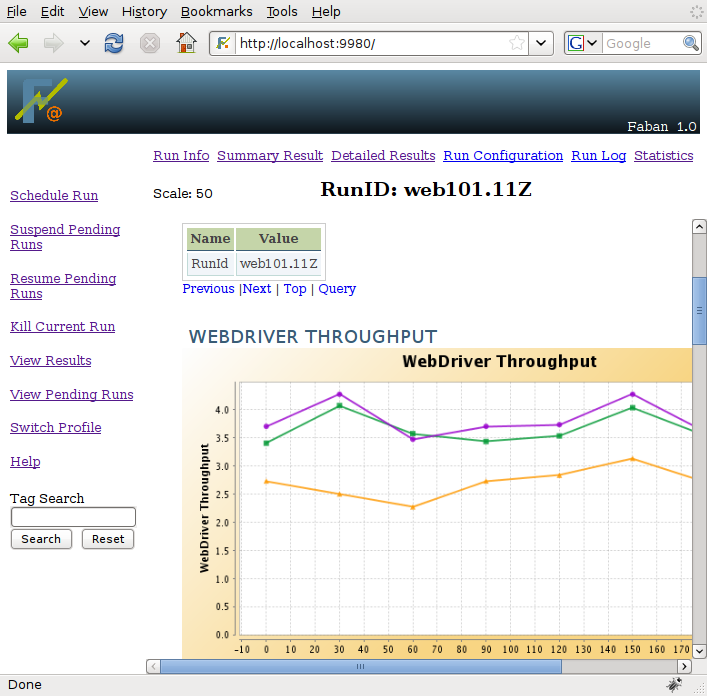
Task: Open the Summary Result link
Action: 270,155
